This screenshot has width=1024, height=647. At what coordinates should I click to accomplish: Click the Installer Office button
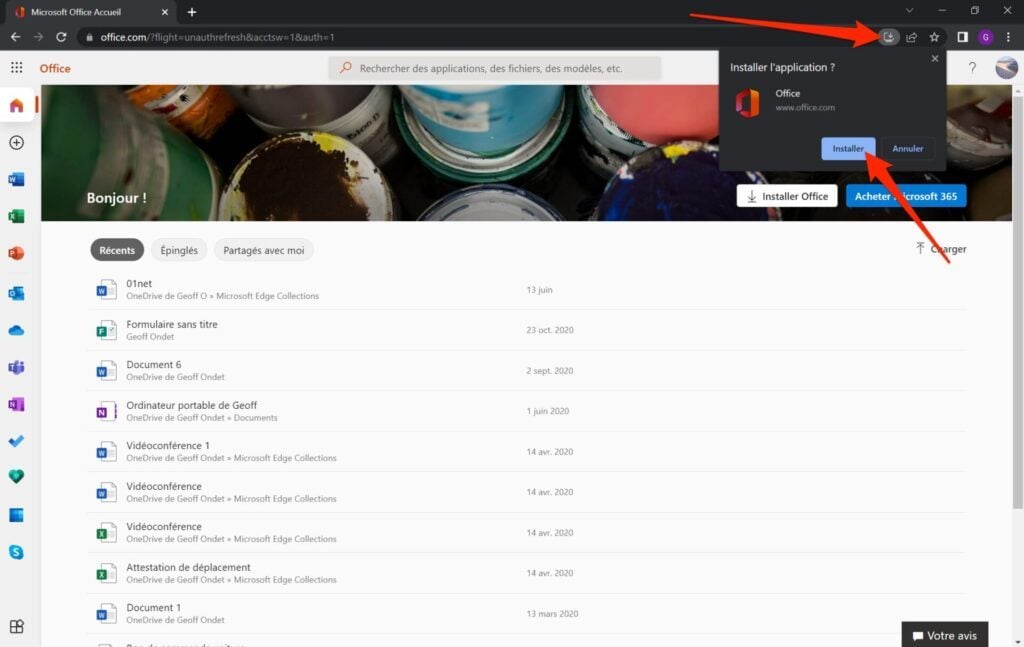click(786, 196)
